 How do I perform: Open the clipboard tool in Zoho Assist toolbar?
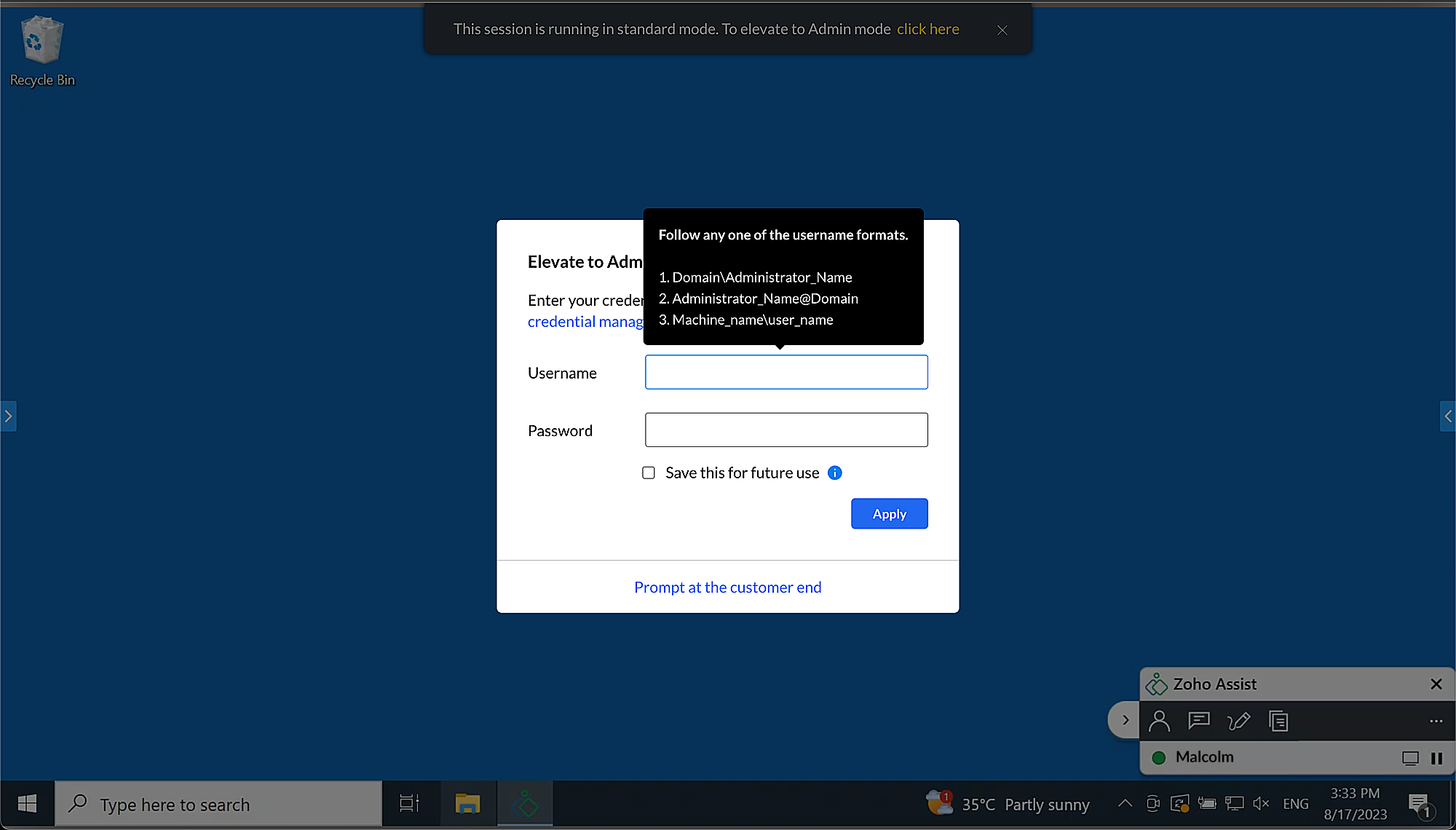(x=1278, y=721)
